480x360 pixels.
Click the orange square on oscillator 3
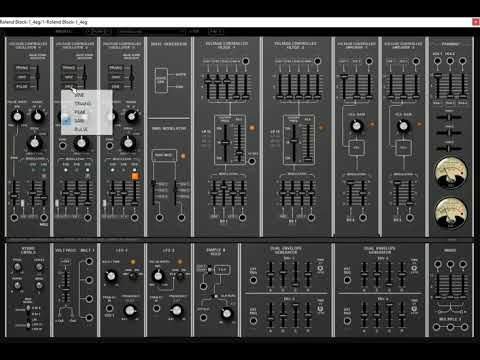tap(135, 176)
